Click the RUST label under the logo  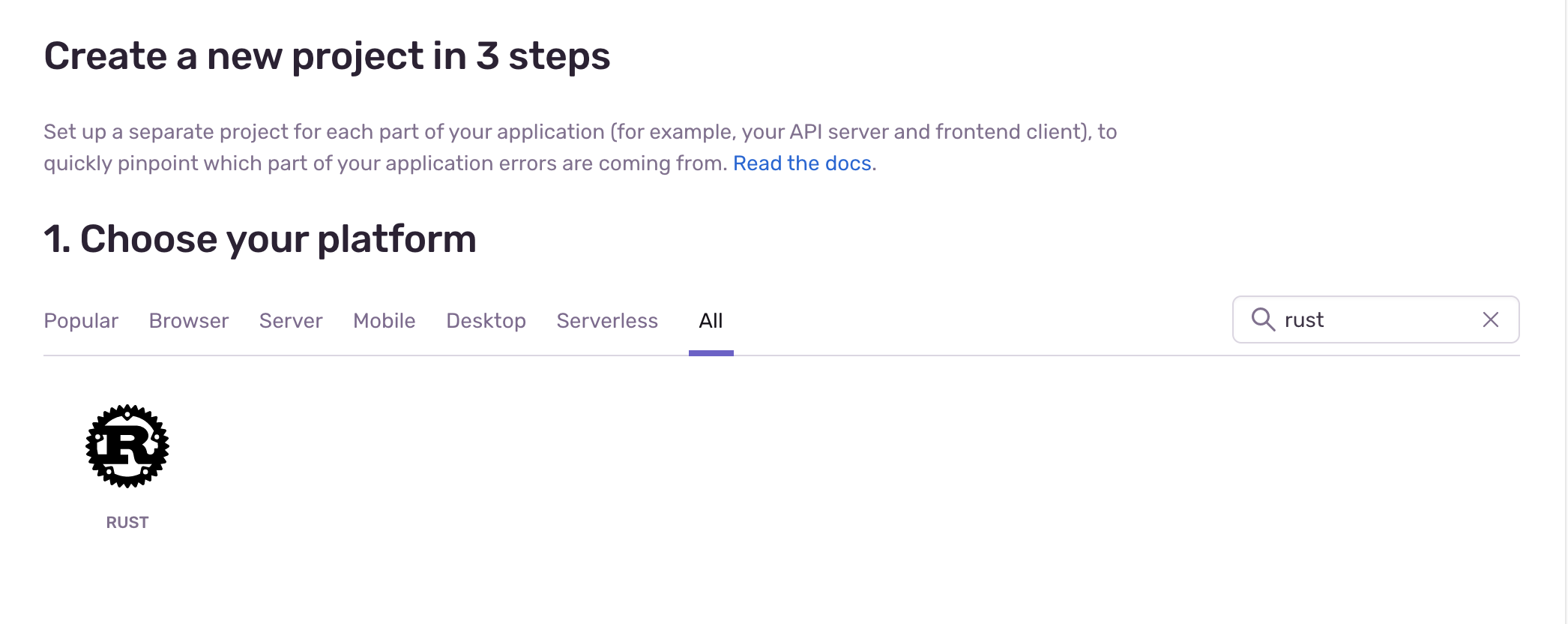127,523
